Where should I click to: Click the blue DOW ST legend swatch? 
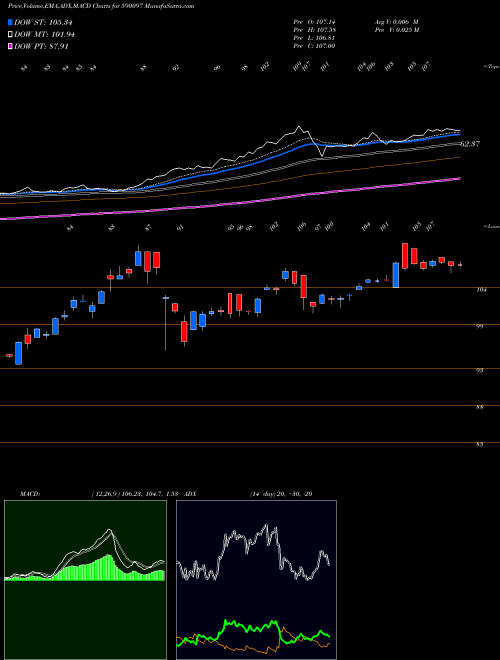tap(10, 22)
